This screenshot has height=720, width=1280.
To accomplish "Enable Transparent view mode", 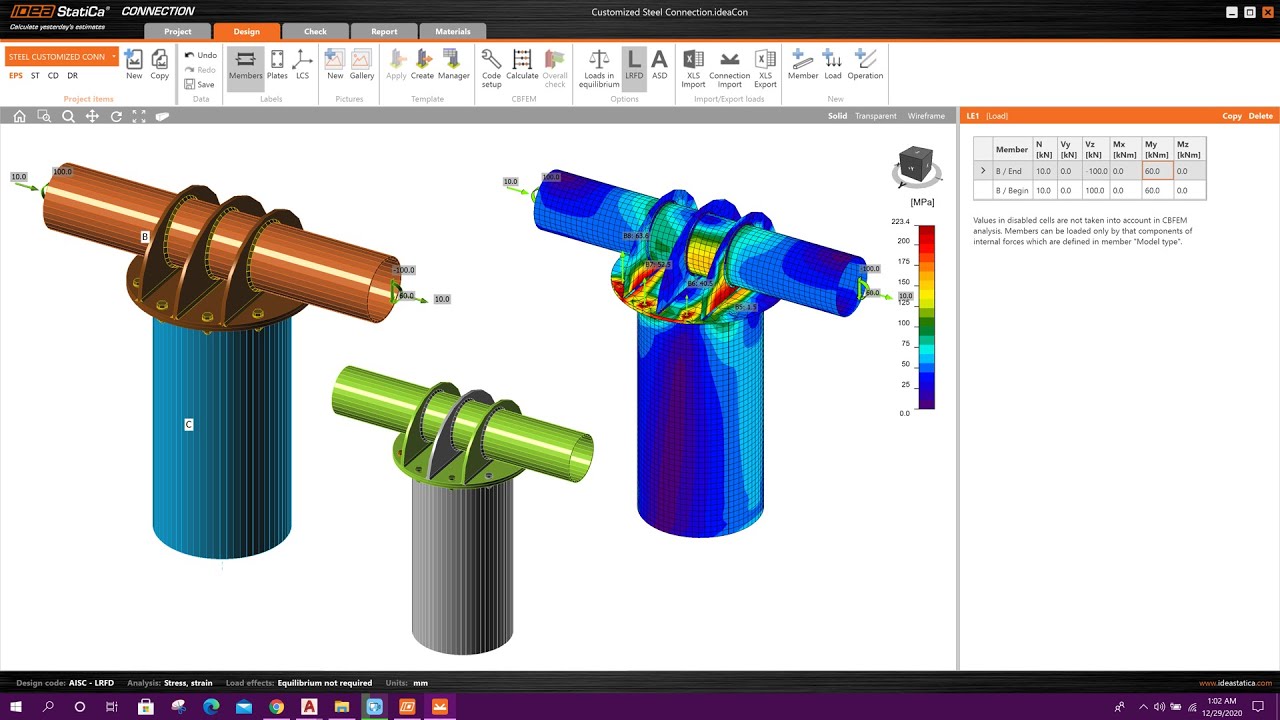I will [x=876, y=116].
